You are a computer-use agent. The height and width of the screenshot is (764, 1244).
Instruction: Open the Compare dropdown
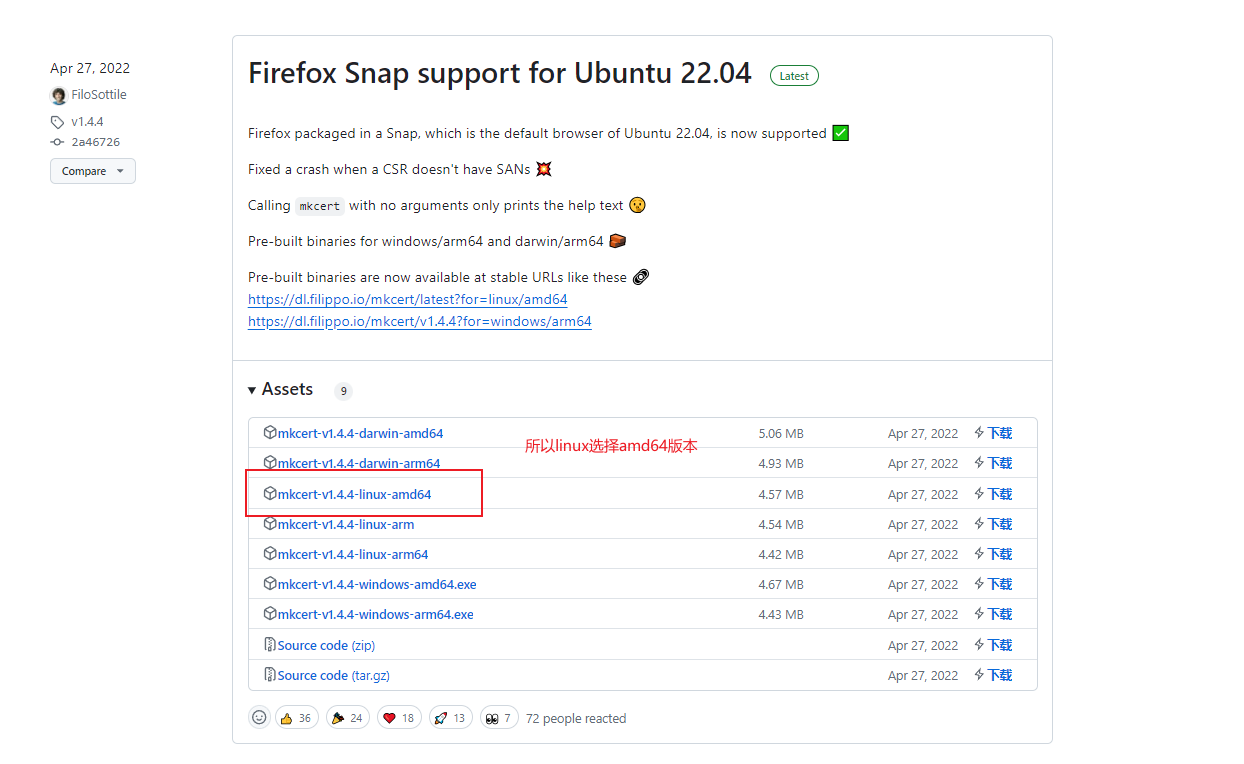[x=93, y=171]
